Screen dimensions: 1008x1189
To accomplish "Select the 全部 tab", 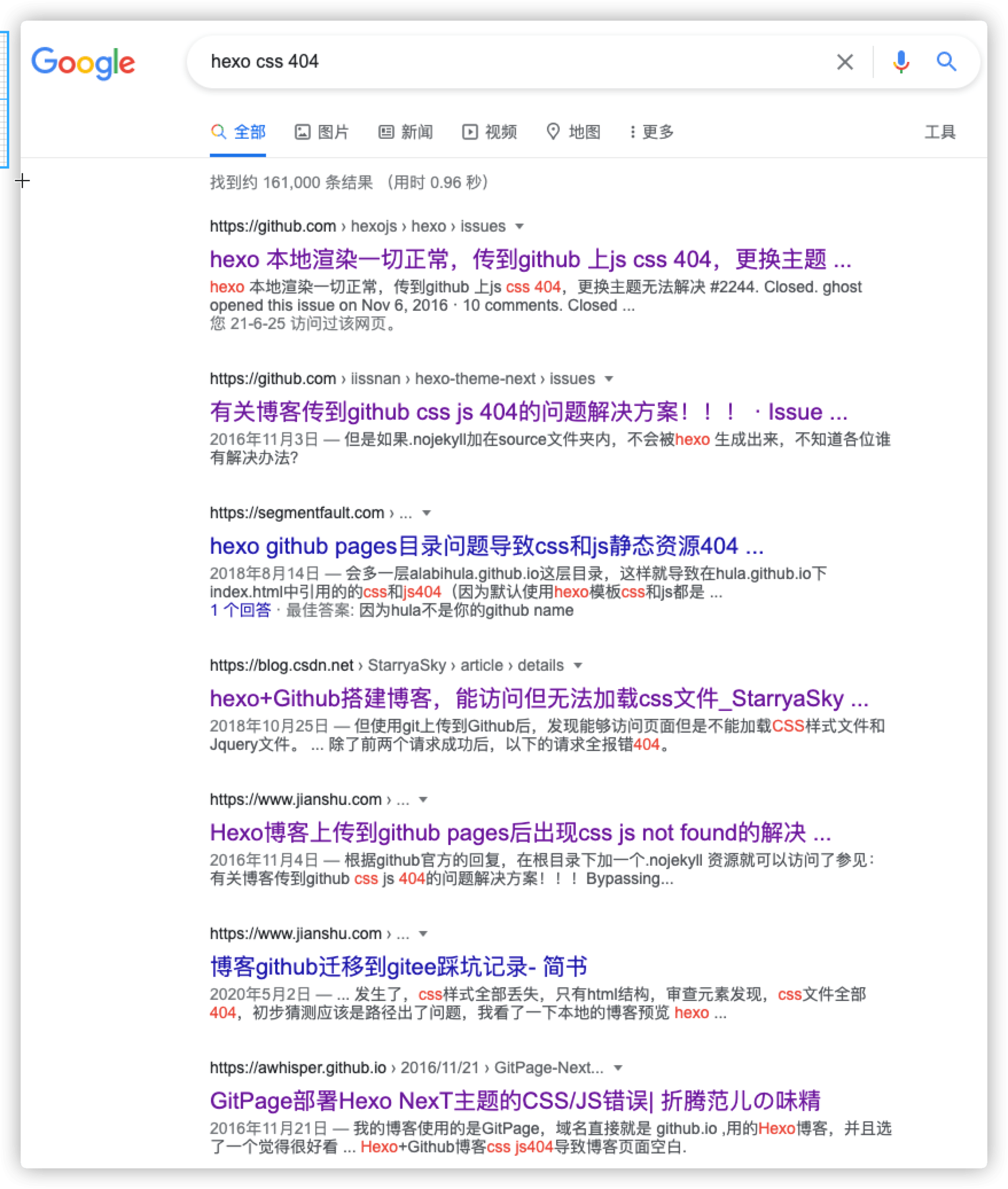I will 238,132.
